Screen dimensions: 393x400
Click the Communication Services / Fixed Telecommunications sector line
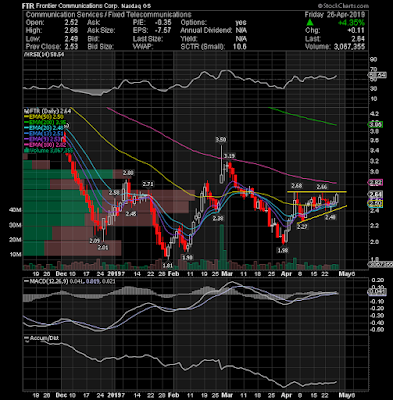(x=109, y=15)
